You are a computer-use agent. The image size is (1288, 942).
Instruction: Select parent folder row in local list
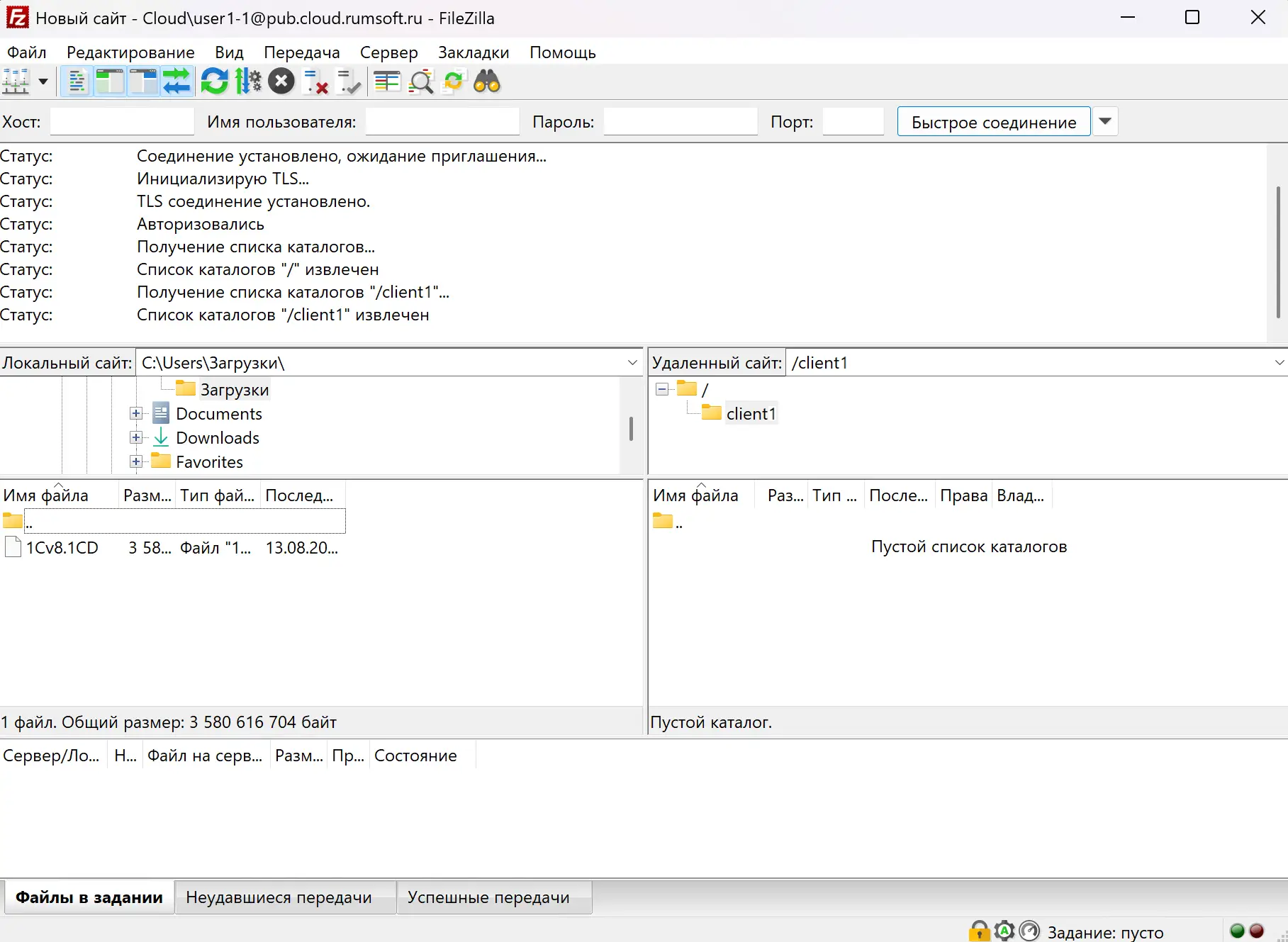(173, 521)
